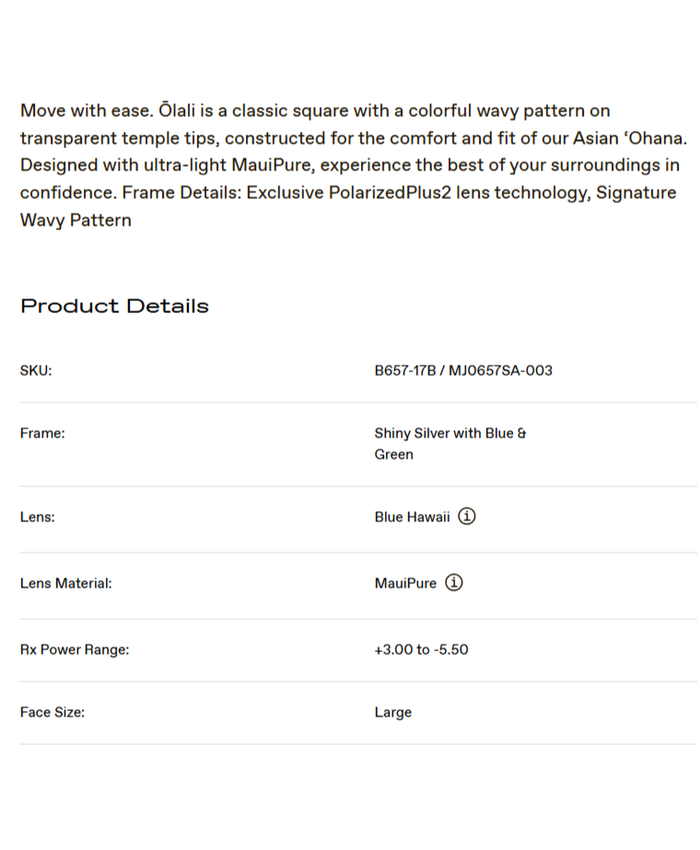The image size is (700, 850).
Task: Click the "Wavy Pattern" text ending the description
Action: [75, 220]
